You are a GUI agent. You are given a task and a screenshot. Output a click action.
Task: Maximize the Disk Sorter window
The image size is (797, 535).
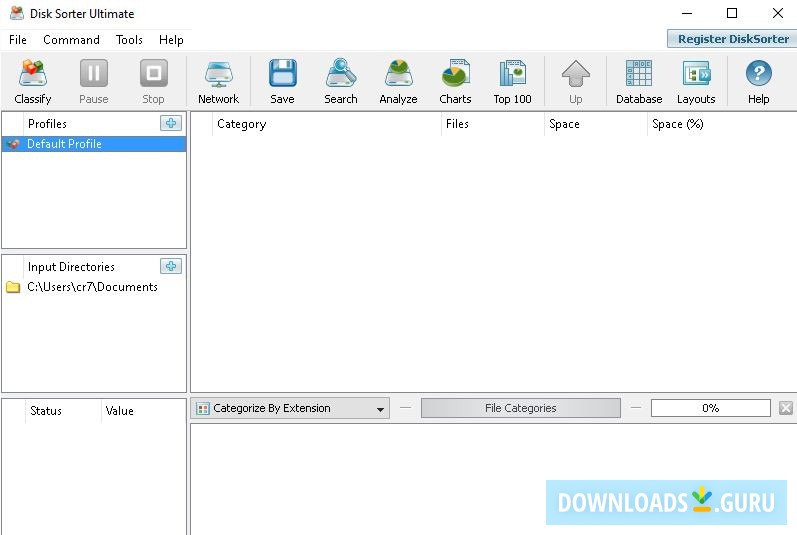pos(732,13)
